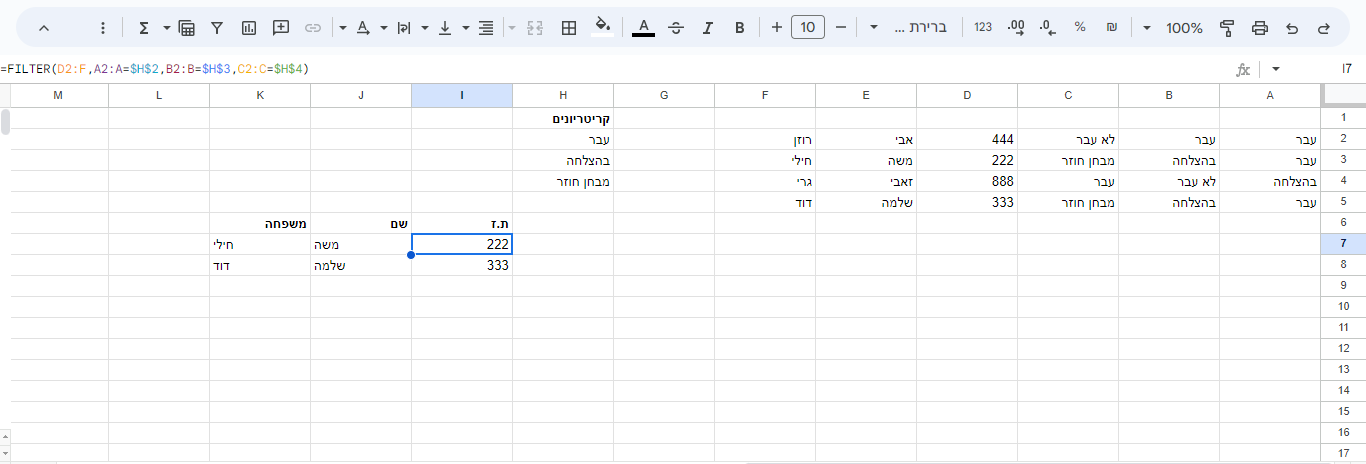1366x464 pixels.
Task: Open the three-dot more options menu
Action: point(103,28)
